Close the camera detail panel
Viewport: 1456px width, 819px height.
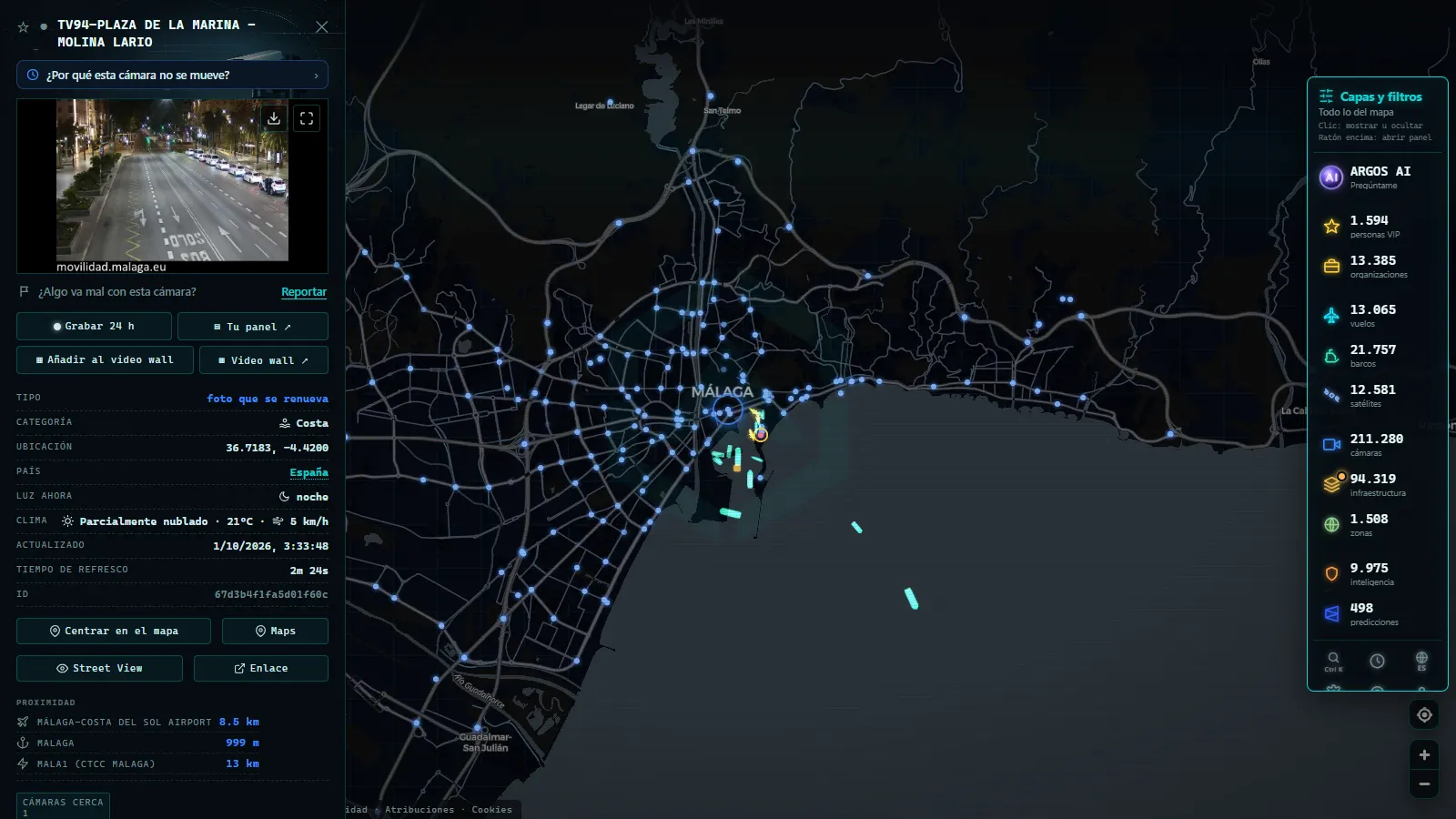(x=321, y=27)
